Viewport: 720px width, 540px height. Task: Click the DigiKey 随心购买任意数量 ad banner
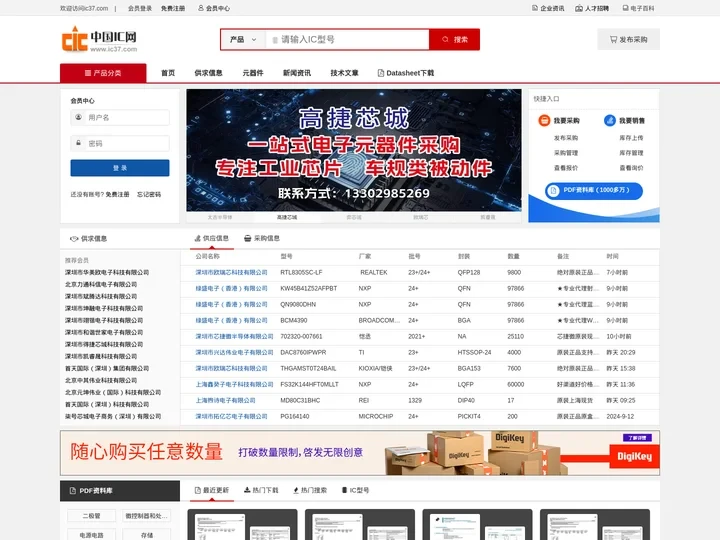click(360, 453)
